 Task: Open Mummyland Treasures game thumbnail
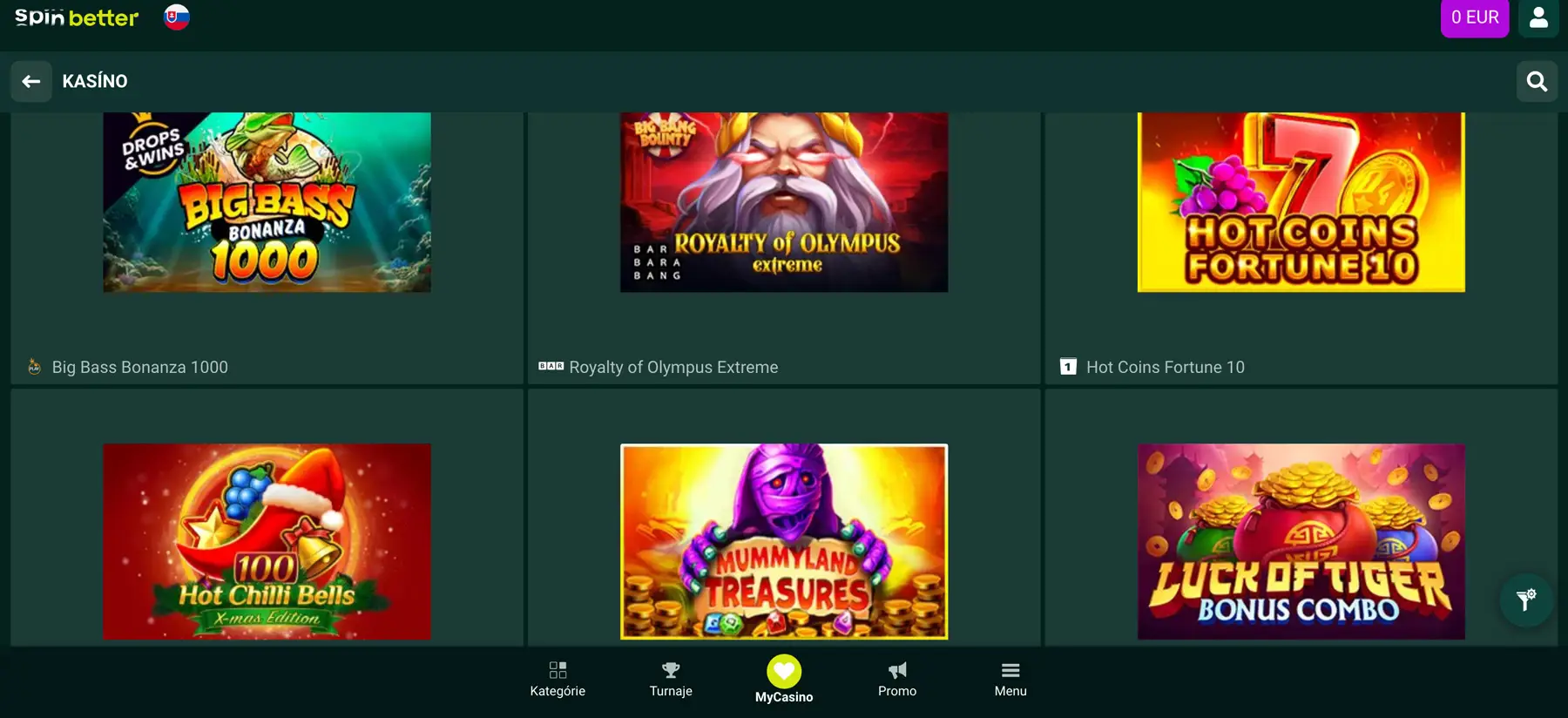tap(784, 541)
